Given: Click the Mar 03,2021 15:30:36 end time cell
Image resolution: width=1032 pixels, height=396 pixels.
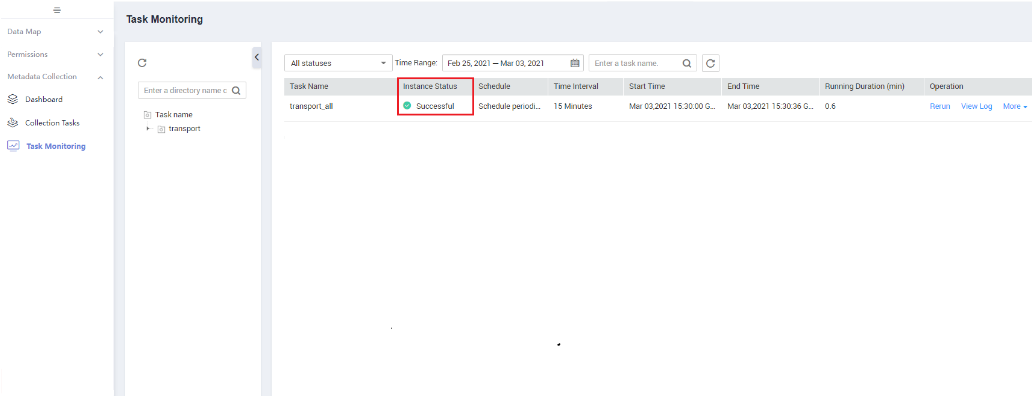Looking at the screenshot, I should coord(769,106).
